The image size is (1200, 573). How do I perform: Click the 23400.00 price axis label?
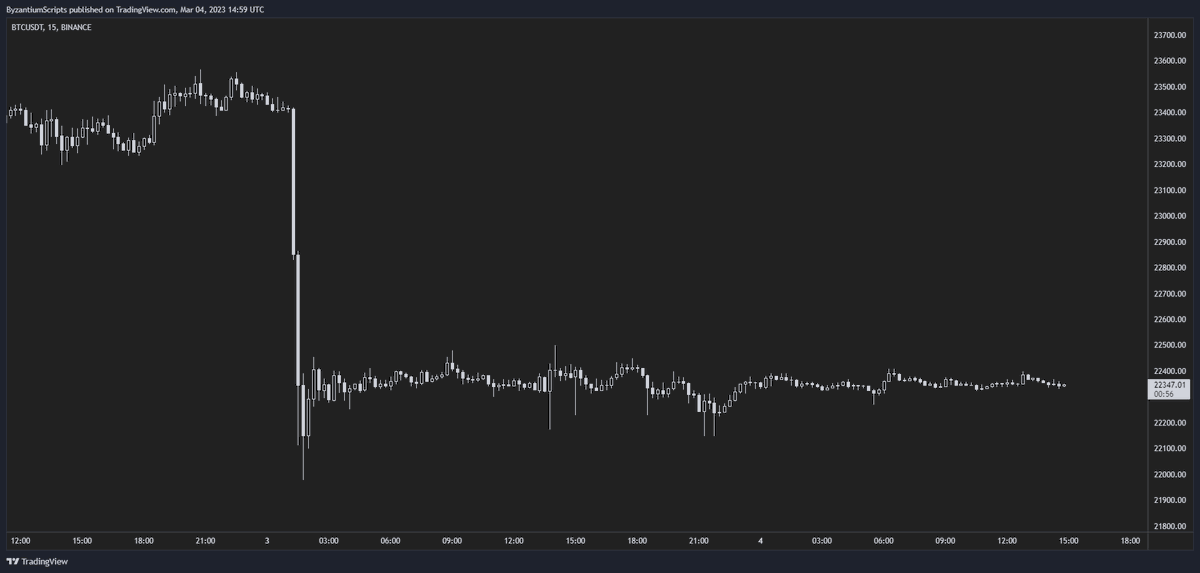click(1170, 112)
